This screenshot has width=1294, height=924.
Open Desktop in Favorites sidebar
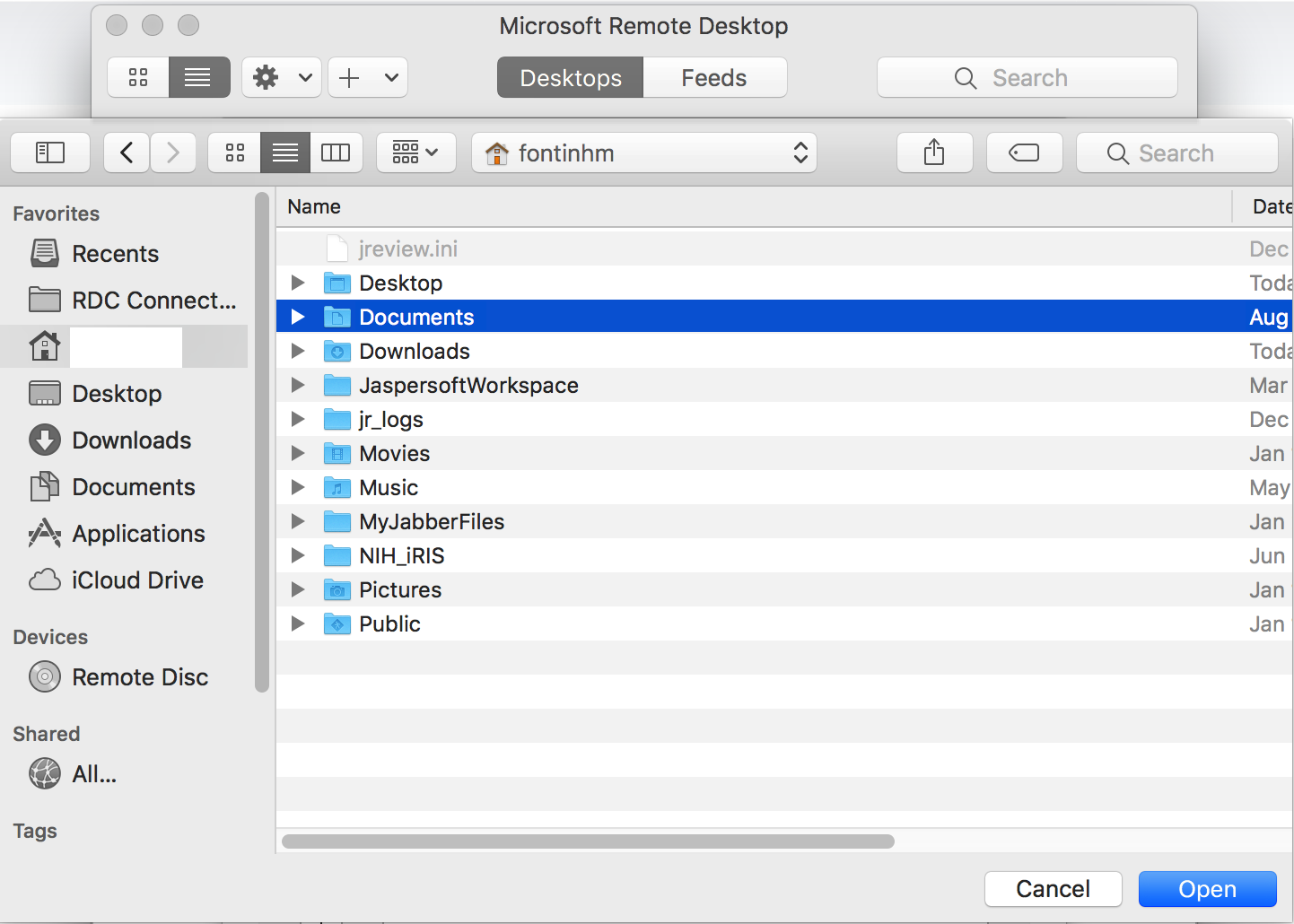click(x=126, y=394)
